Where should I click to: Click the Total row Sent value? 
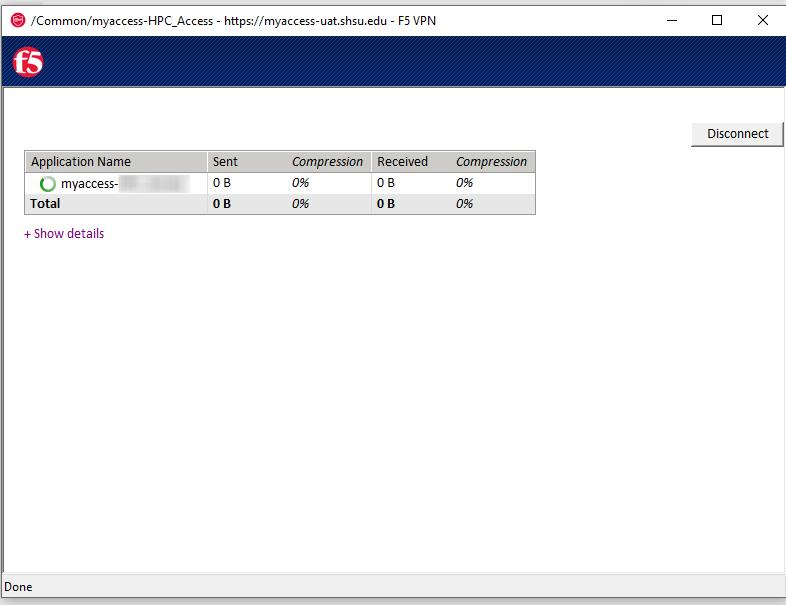[x=221, y=204]
